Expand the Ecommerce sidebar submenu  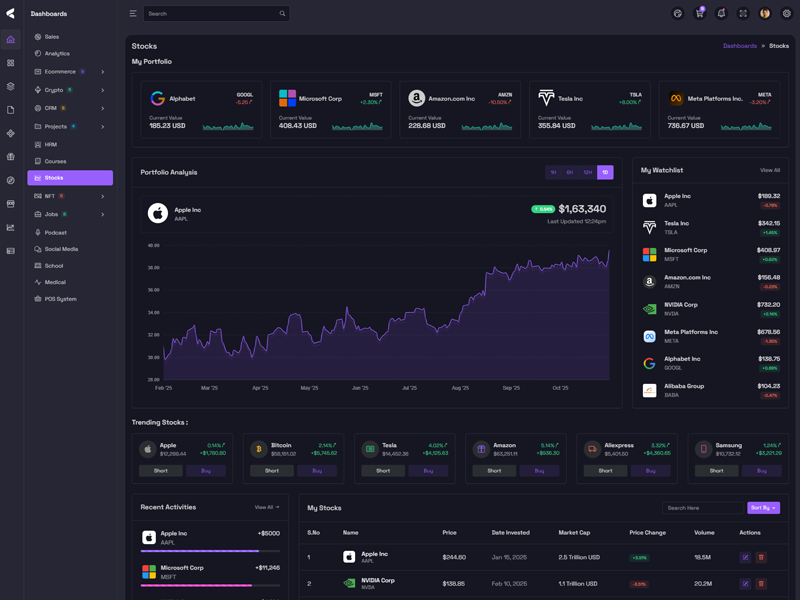coord(102,72)
